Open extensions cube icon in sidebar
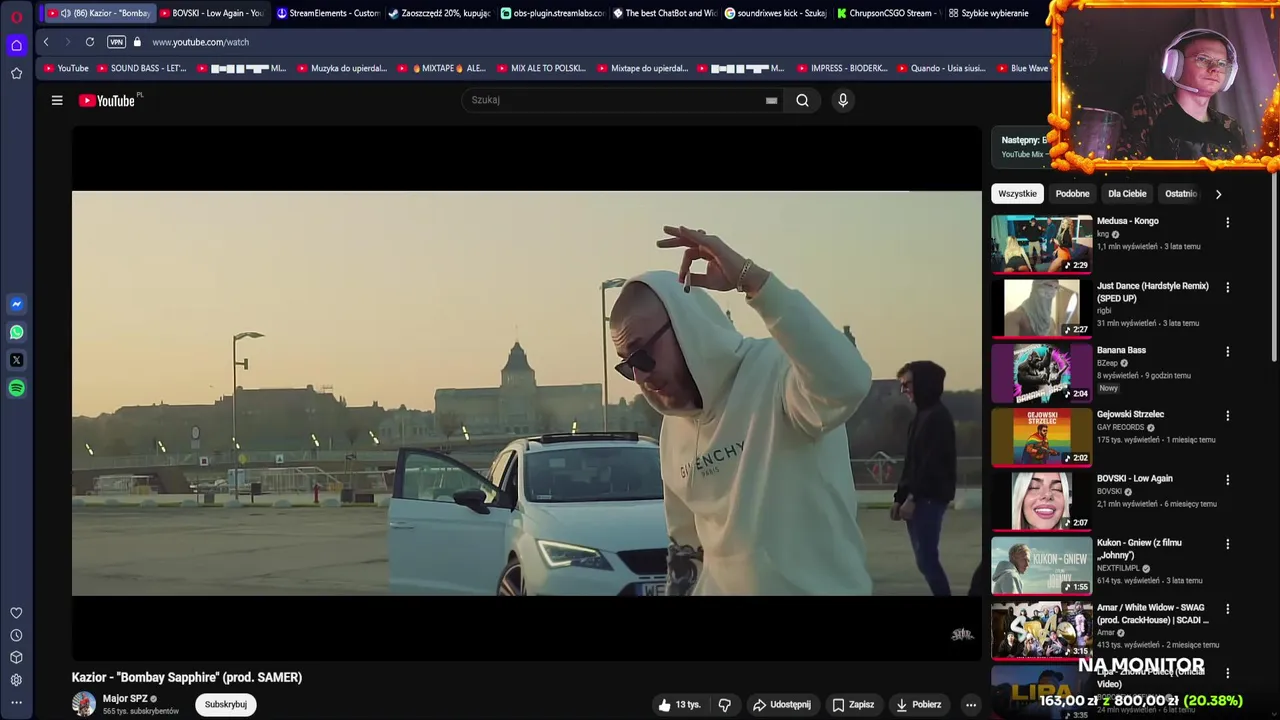This screenshot has height=720, width=1280. click(x=16, y=657)
